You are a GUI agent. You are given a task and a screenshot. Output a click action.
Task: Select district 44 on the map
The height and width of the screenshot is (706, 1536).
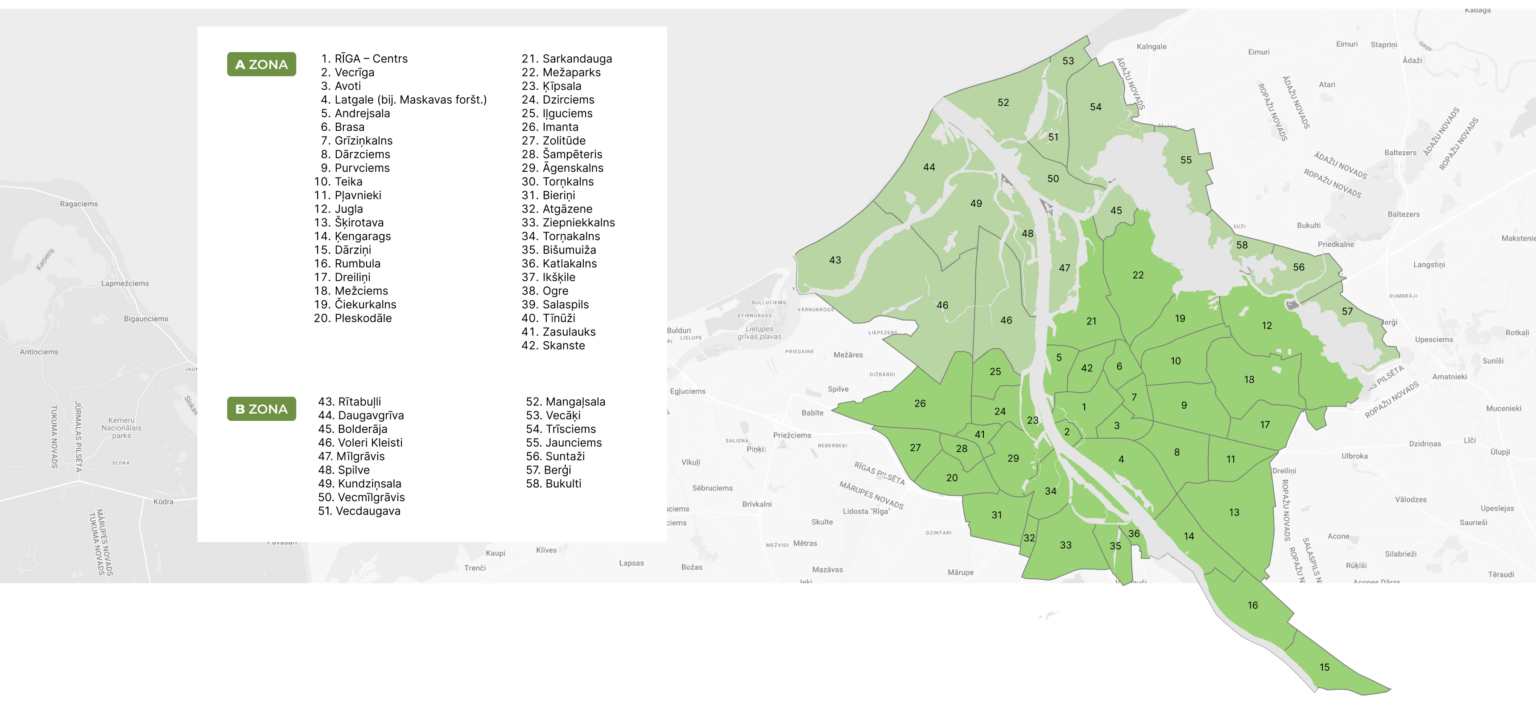[x=929, y=167]
